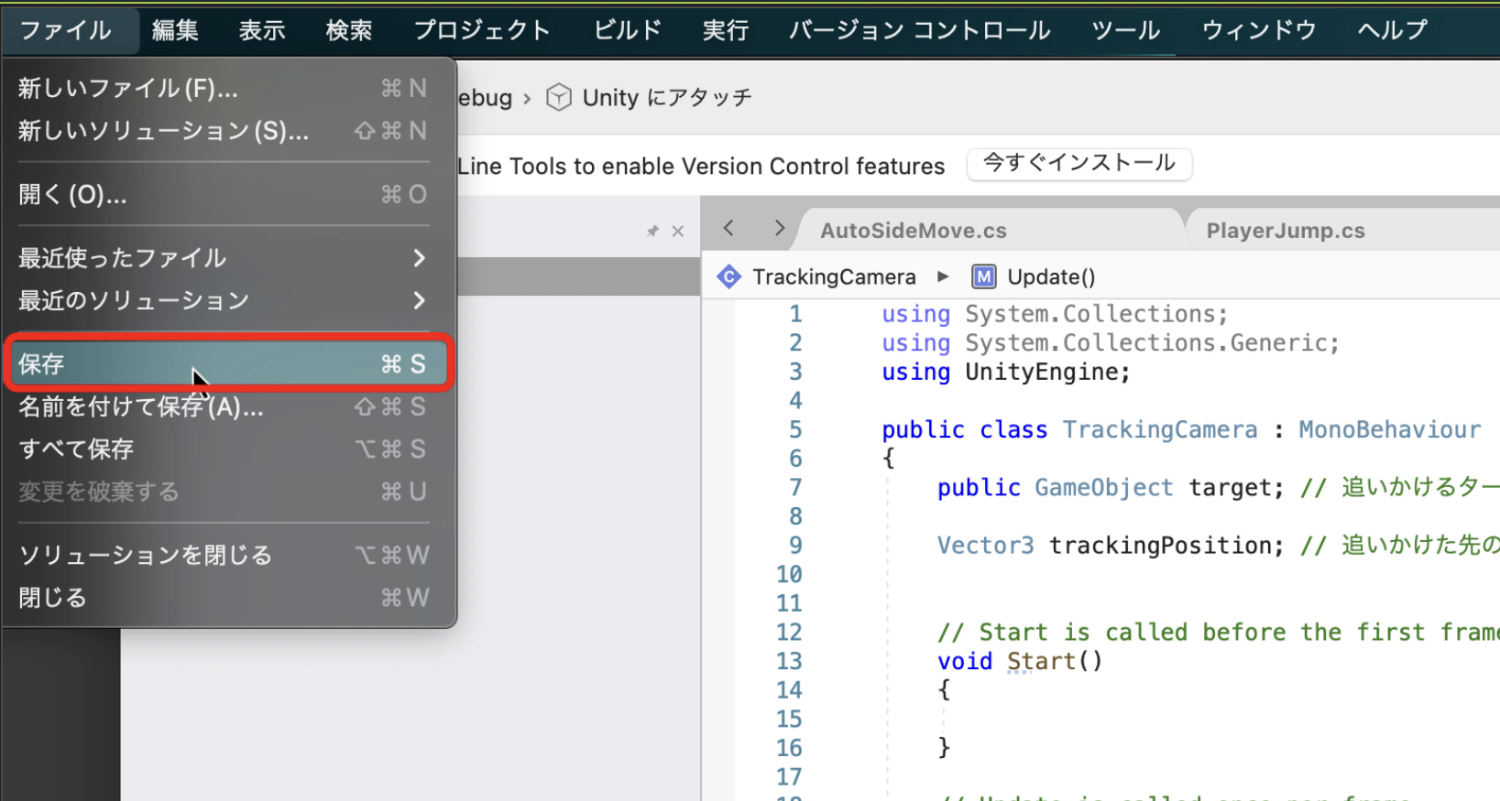Click the pin icon on the side panel
Screen dimensions: 1500x801
pos(652,231)
